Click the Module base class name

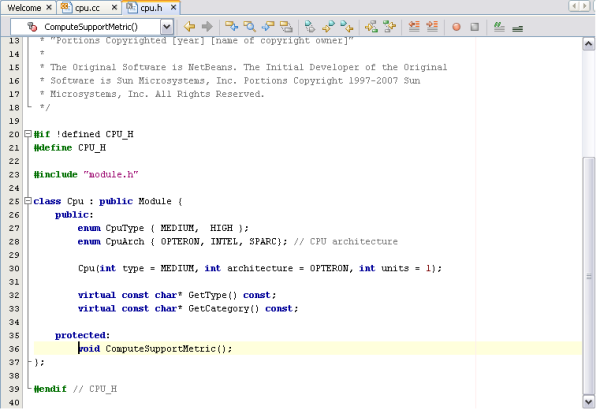click(x=155, y=201)
